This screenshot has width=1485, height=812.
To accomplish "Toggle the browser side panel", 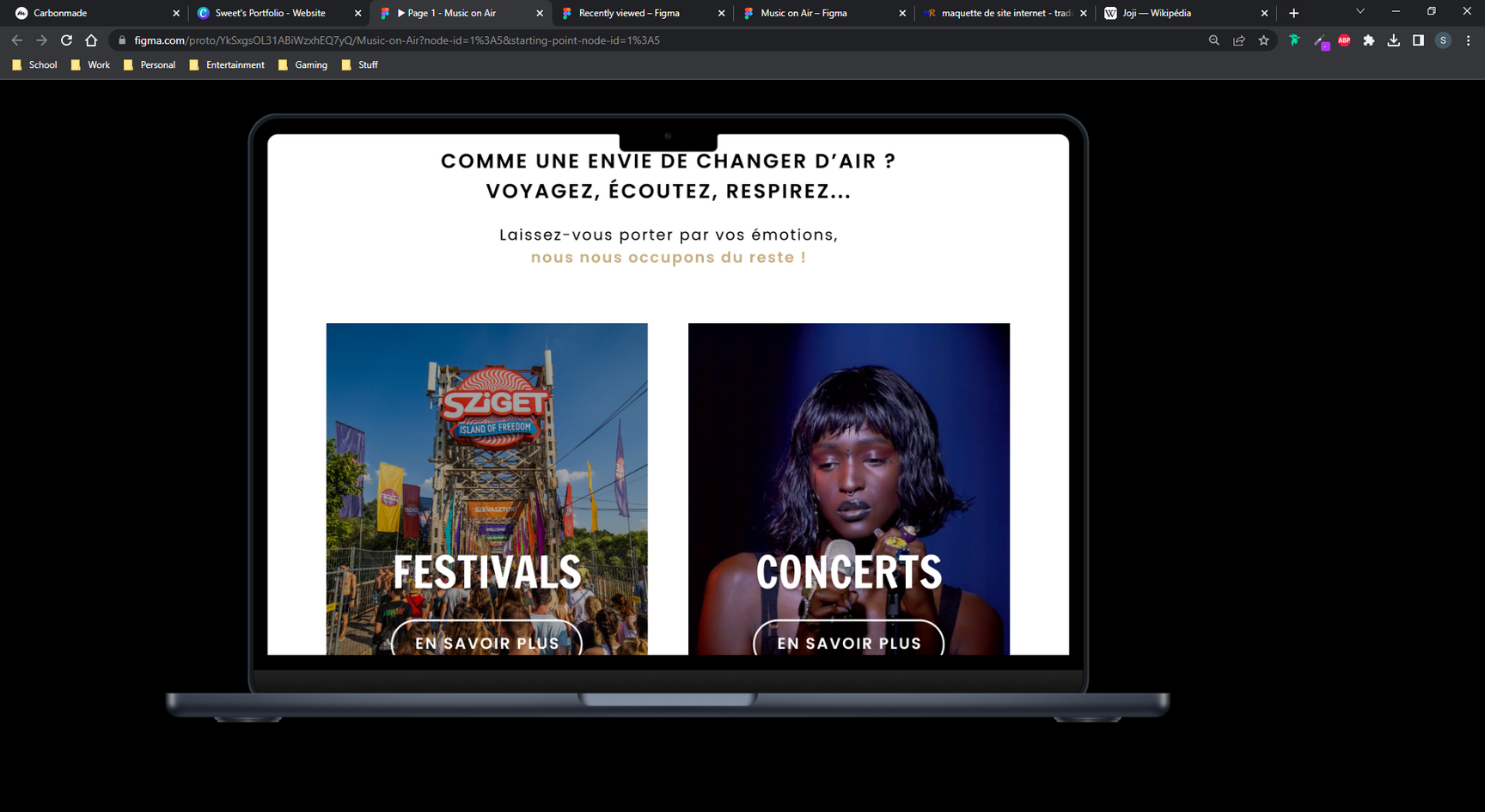I will 1418,40.
